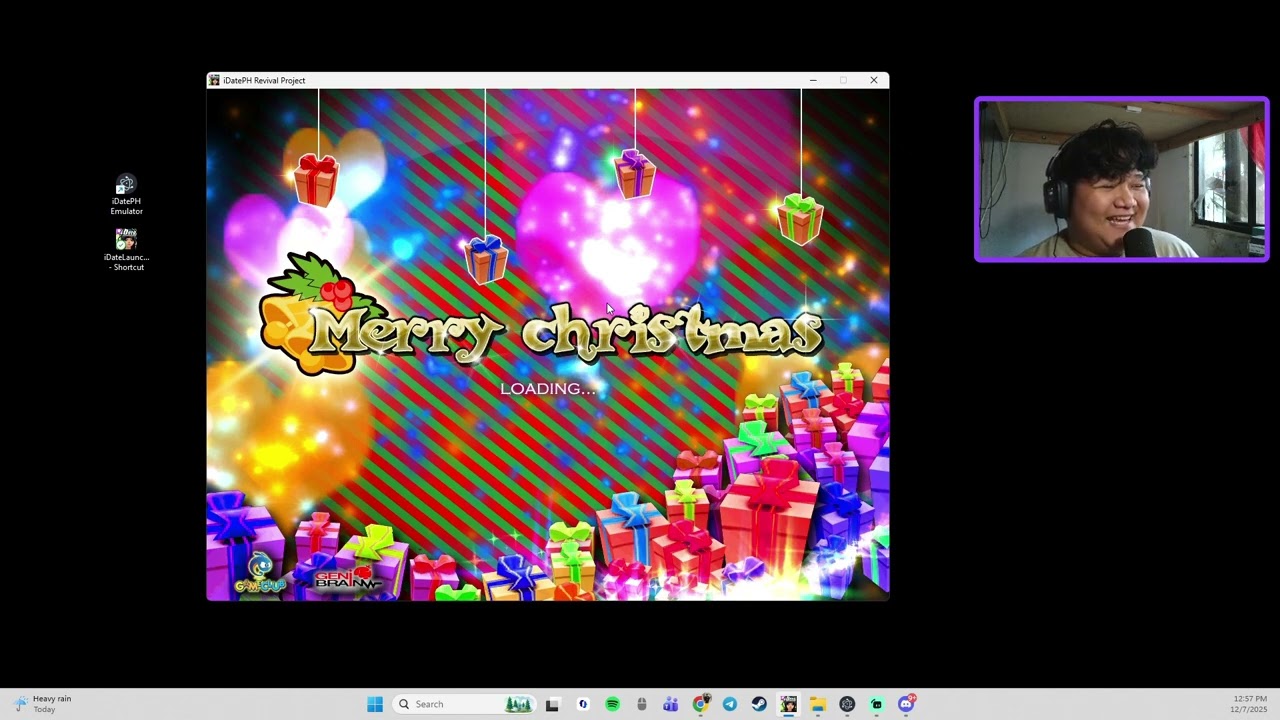Image resolution: width=1280 pixels, height=720 pixels.
Task: Click the mouse-shaped app icon in the taskbar
Action: click(x=642, y=704)
